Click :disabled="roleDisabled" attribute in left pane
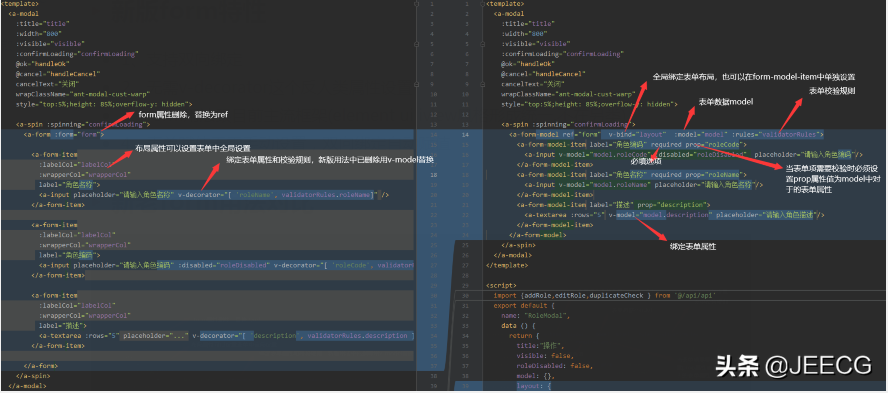Screen dimensions: 888x393 click(224, 264)
